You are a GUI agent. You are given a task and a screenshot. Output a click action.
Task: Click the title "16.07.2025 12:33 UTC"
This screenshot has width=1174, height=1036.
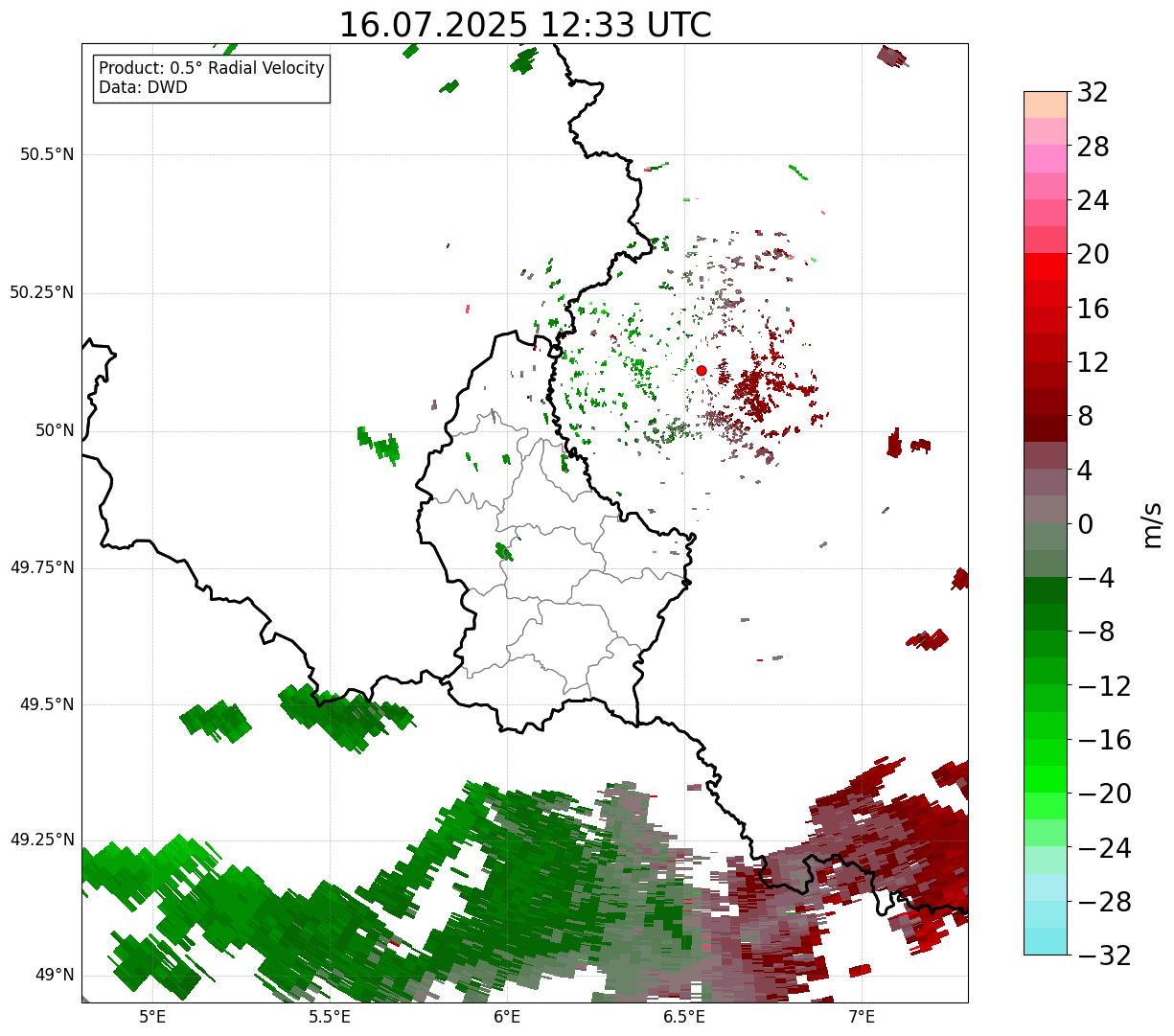pos(525,25)
